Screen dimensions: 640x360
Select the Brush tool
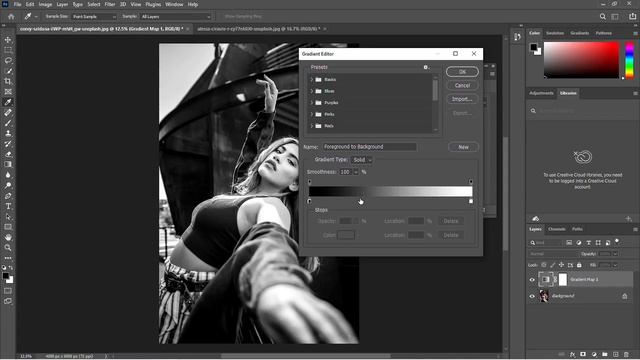[8, 123]
